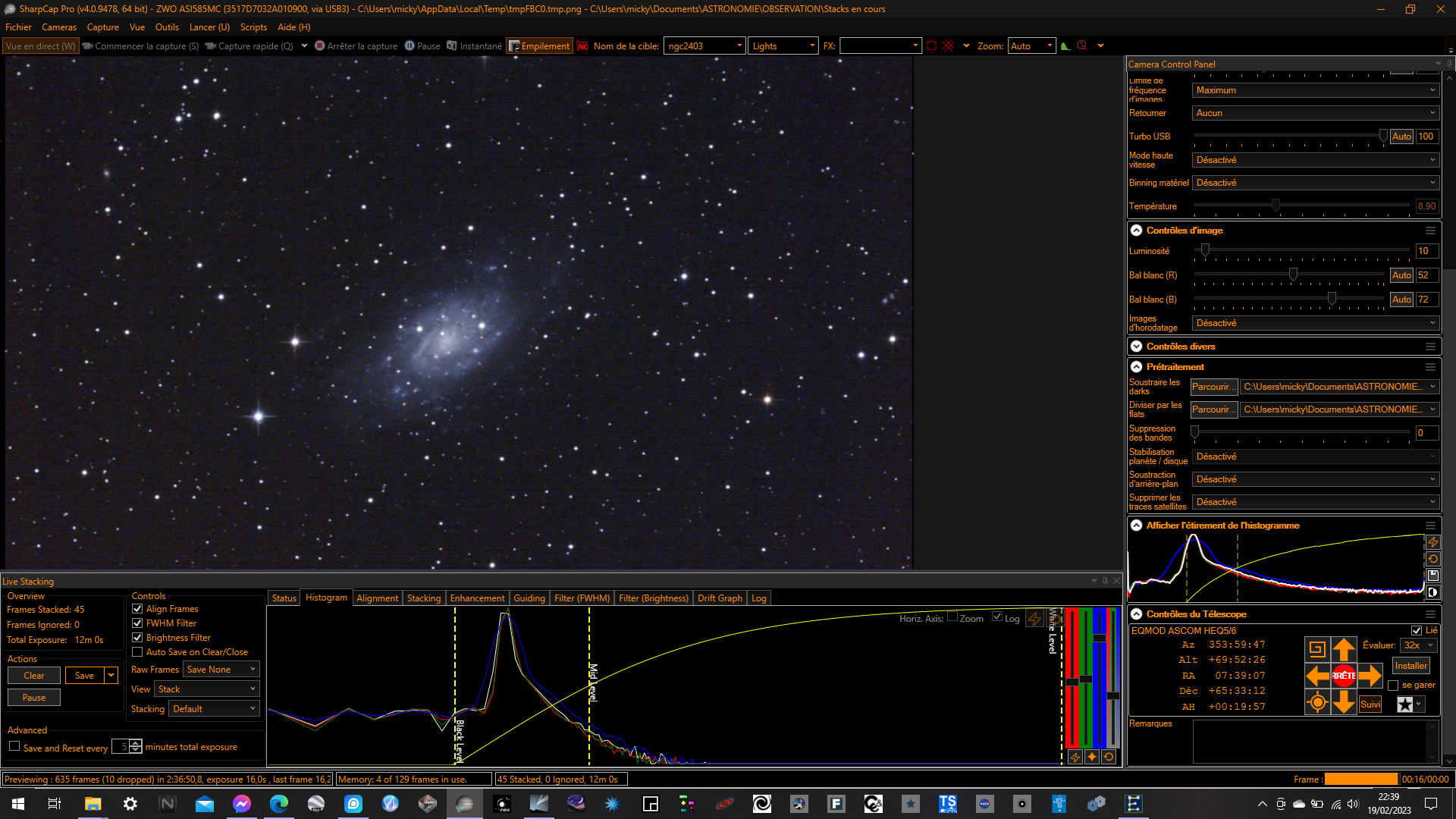The width and height of the screenshot is (1456, 819).
Task: Open the Outils menu
Action: (x=167, y=27)
